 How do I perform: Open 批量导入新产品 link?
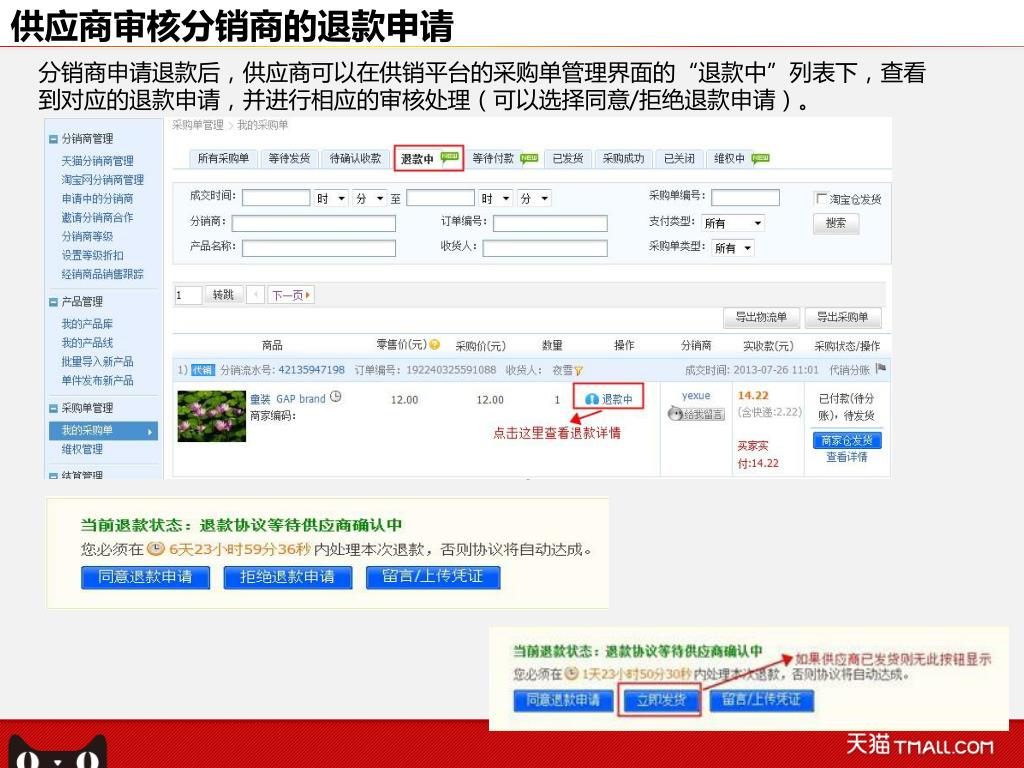point(97,362)
